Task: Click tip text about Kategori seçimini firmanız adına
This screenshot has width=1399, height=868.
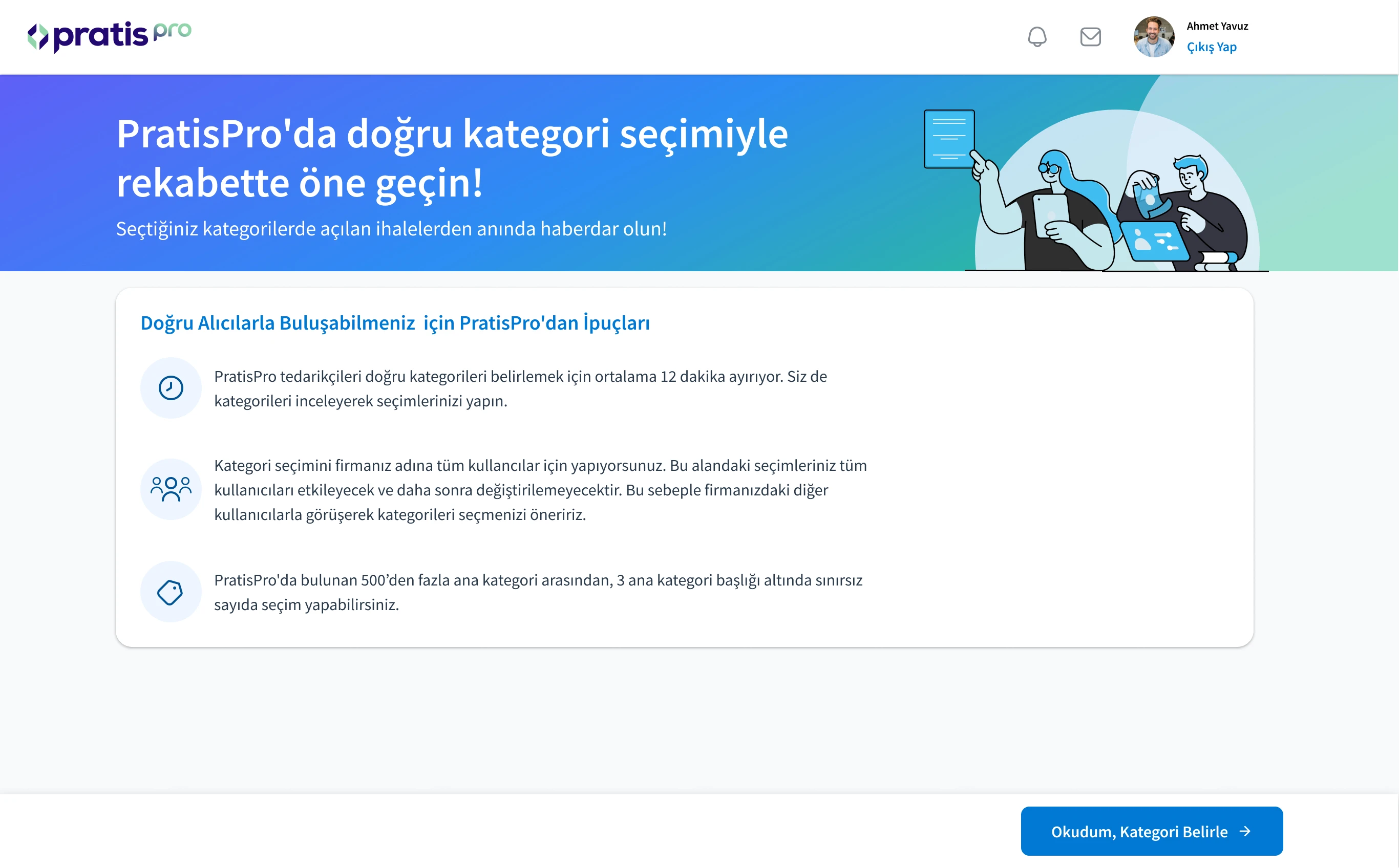Action: [x=540, y=490]
